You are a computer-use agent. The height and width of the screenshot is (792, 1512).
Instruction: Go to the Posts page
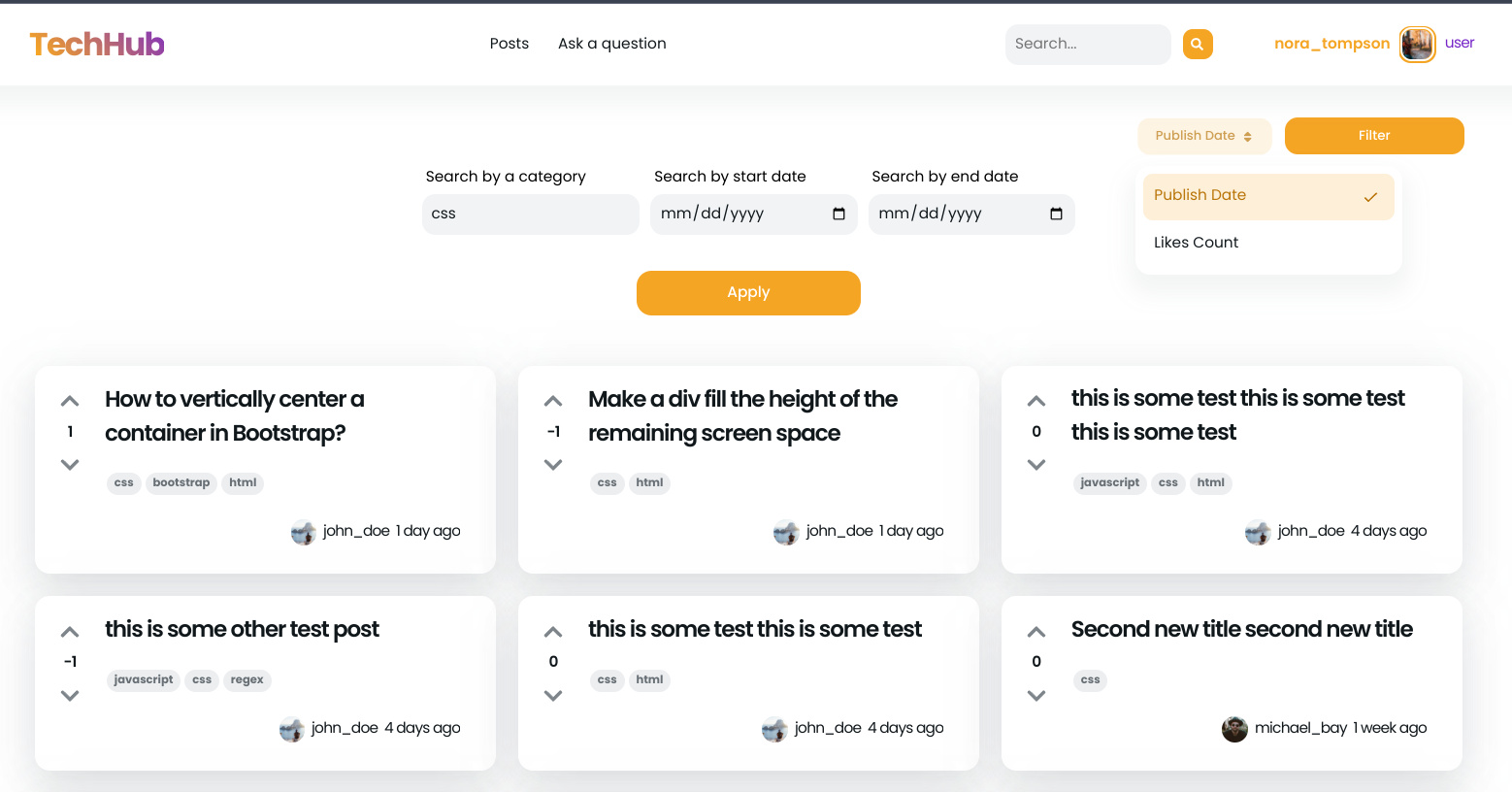[509, 43]
